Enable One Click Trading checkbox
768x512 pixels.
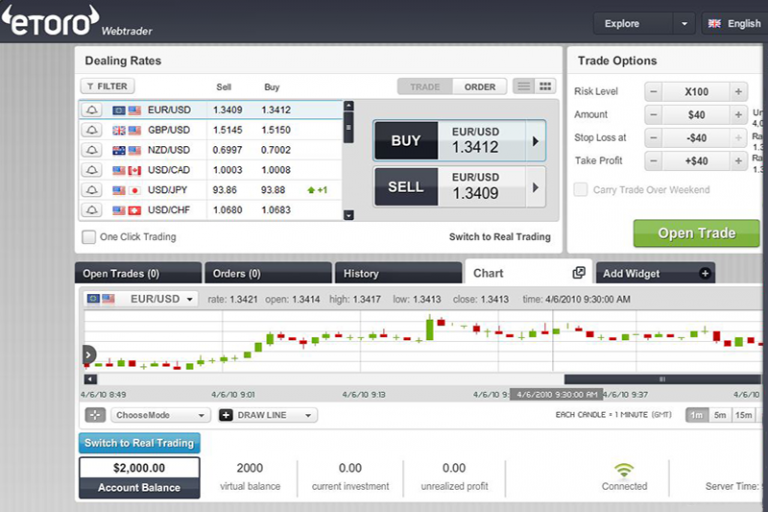coord(89,237)
